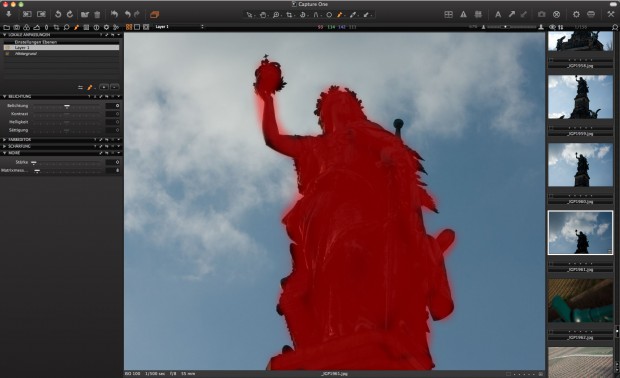The width and height of the screenshot is (620, 378).
Task: Click the orange variants stack icon
Action: click(x=154, y=15)
